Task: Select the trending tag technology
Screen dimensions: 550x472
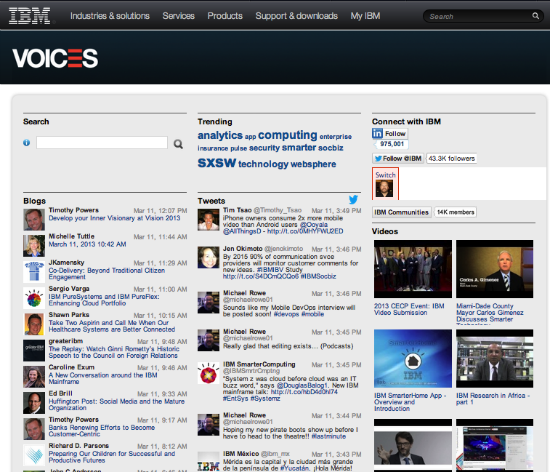Action: tap(263, 164)
